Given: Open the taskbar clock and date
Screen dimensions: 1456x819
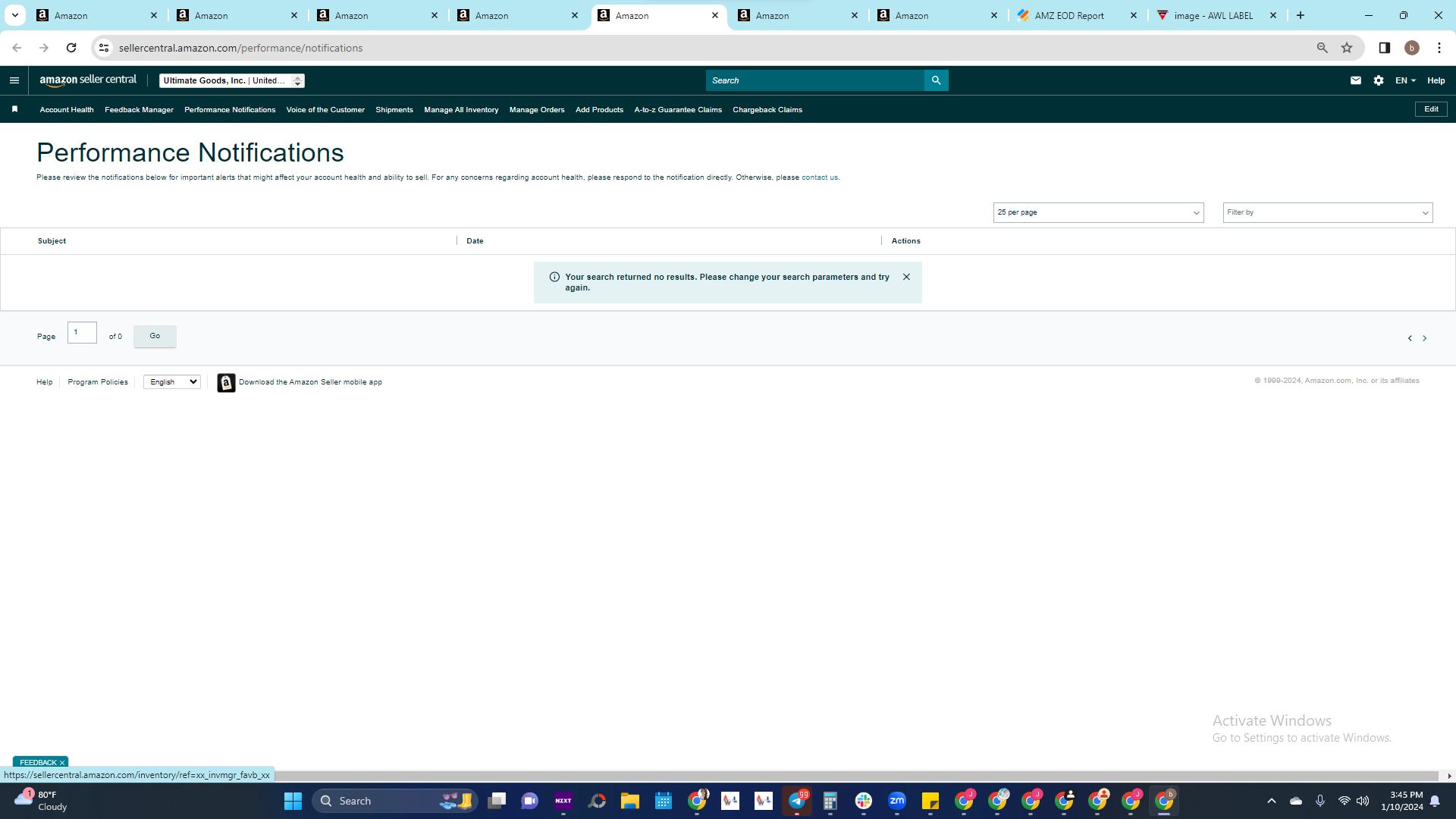Looking at the screenshot, I should point(1402,801).
